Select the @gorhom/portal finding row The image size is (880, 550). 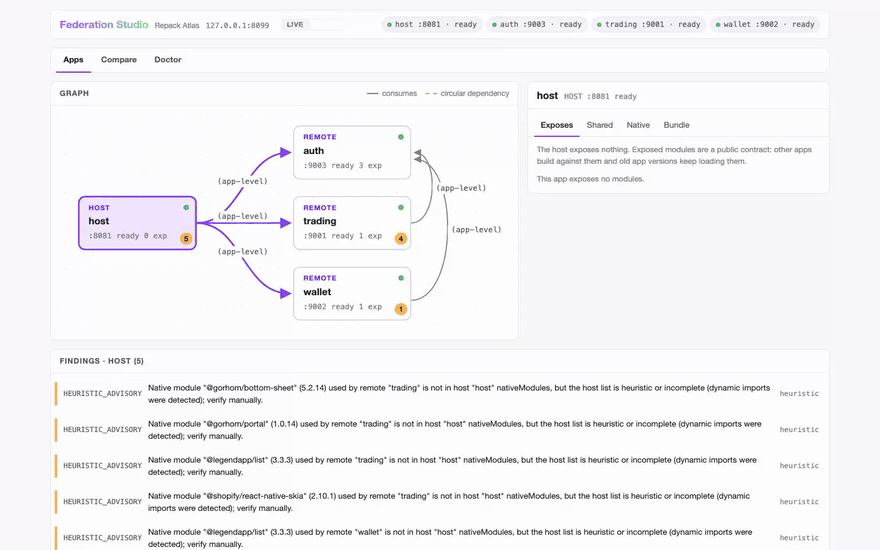[x=441, y=430]
